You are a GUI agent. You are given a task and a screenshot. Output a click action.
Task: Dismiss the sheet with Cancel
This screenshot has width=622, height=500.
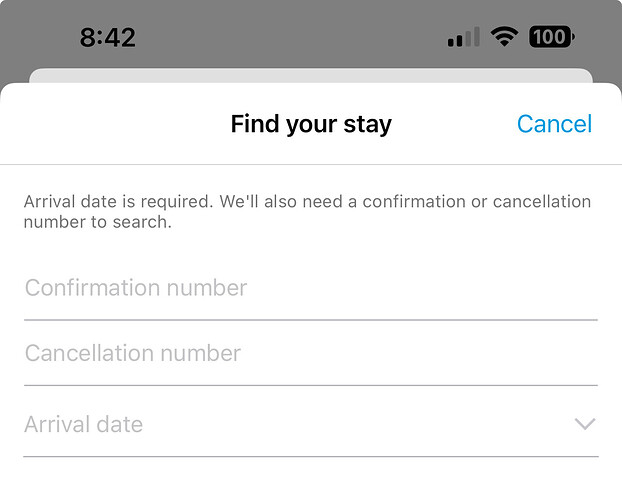[x=554, y=124]
